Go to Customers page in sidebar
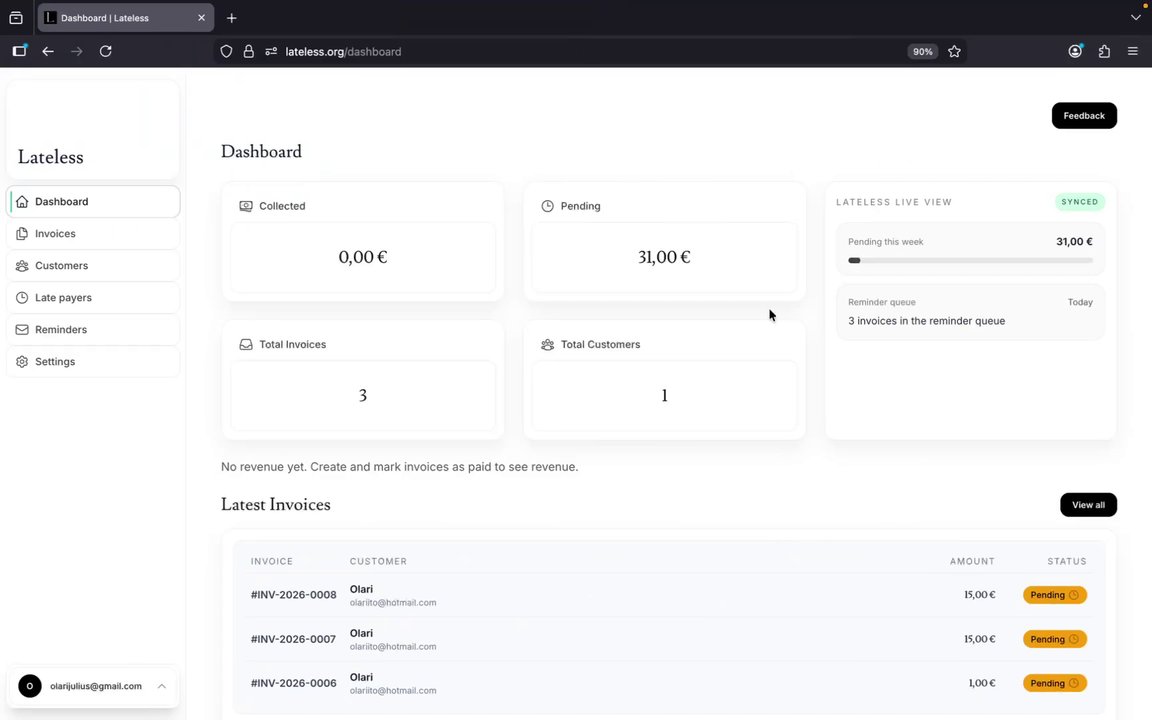1152x720 pixels. coord(93,266)
